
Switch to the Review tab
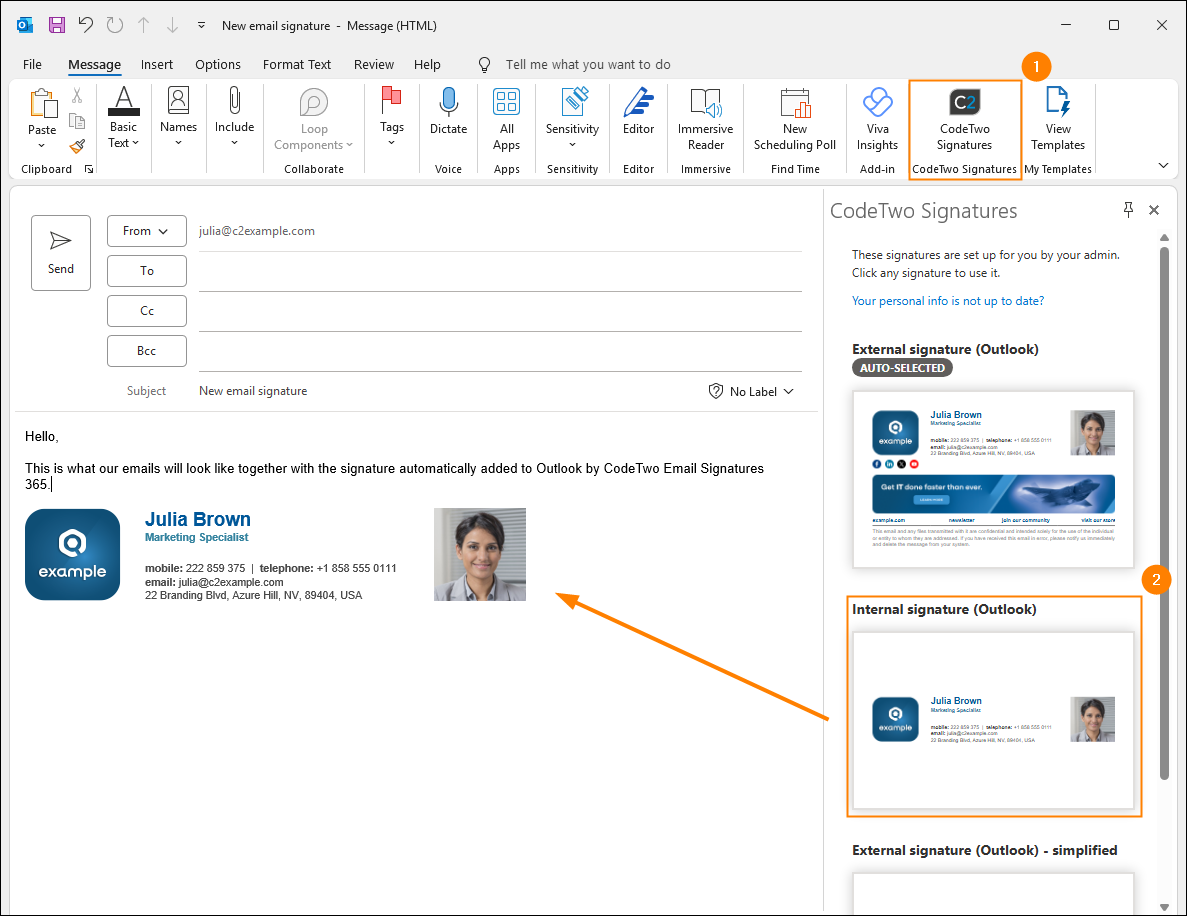point(374,64)
